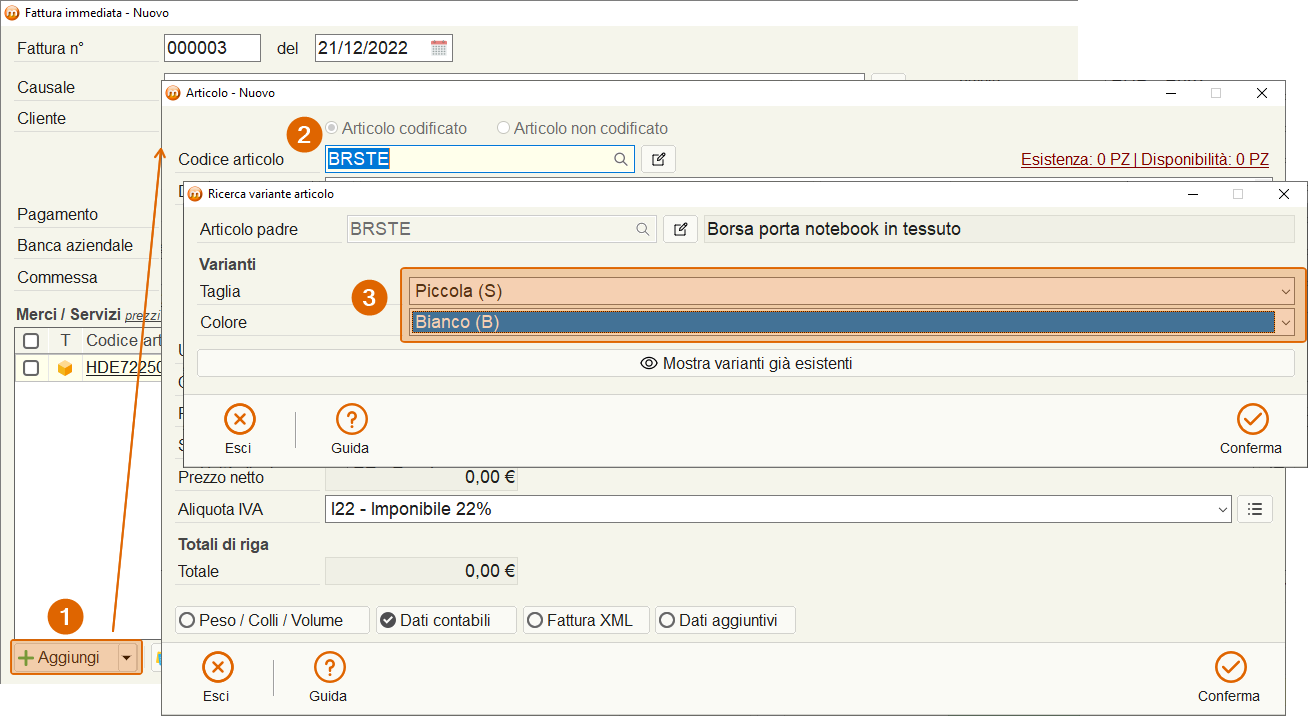
Task: Open the edit icon next to Codice articolo
Action: pyautogui.click(x=658, y=159)
